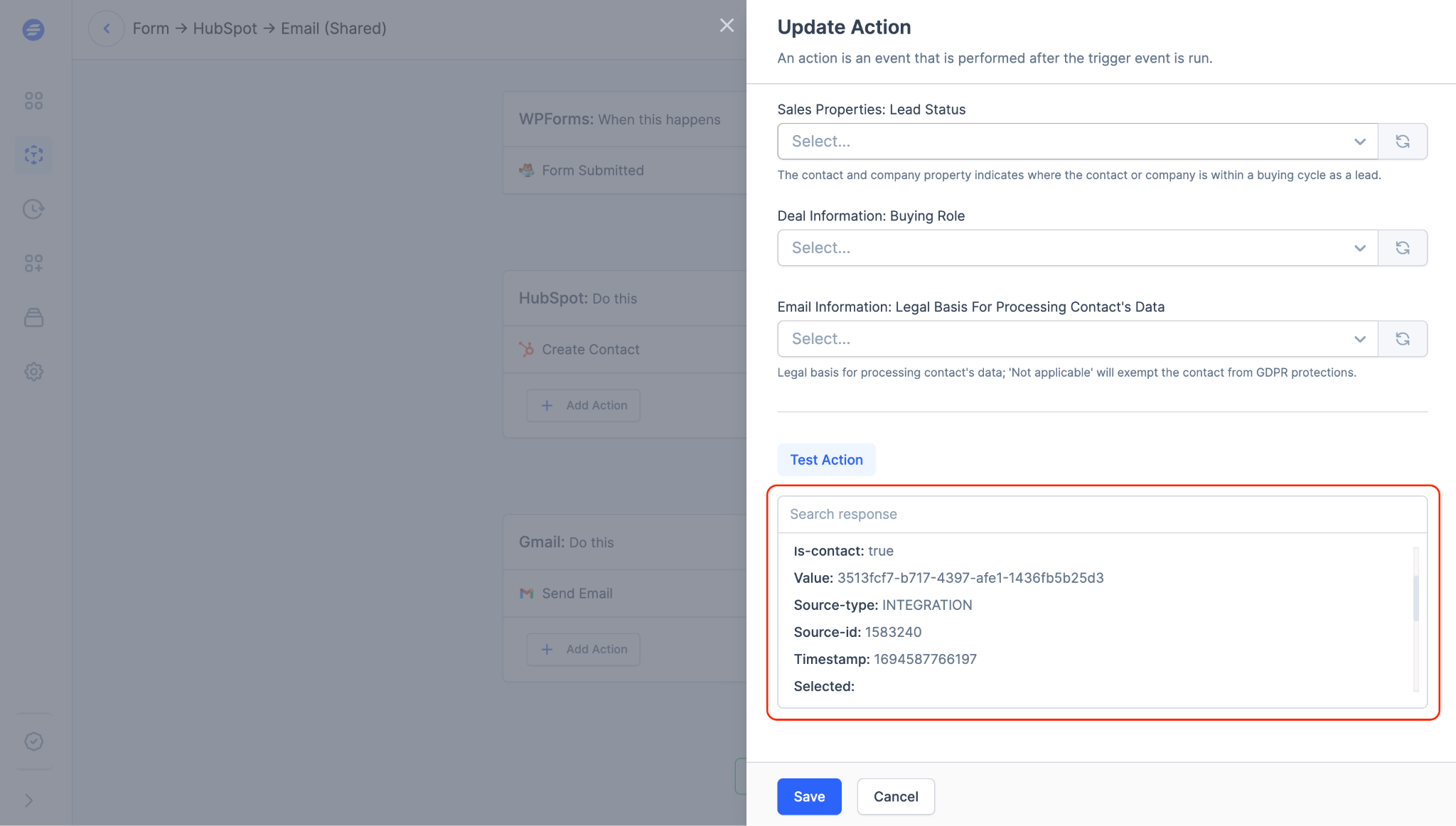Open the dashboard grid icon in sidebar
Viewport: 1456px width, 826px height.
(x=33, y=101)
